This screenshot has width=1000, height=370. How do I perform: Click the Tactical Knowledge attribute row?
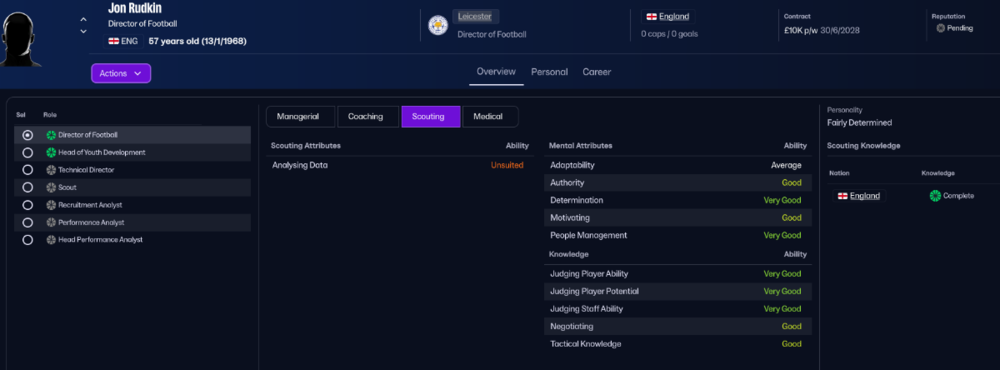(x=679, y=344)
